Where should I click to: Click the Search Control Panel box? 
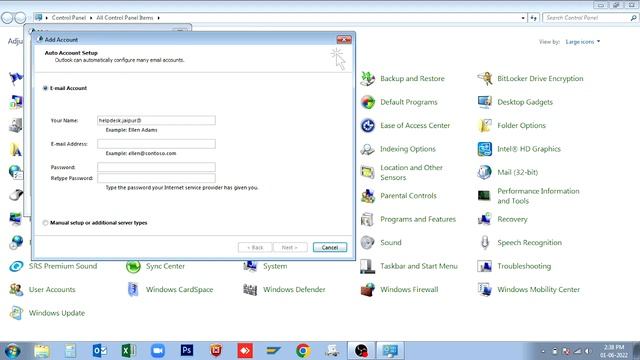click(590, 18)
